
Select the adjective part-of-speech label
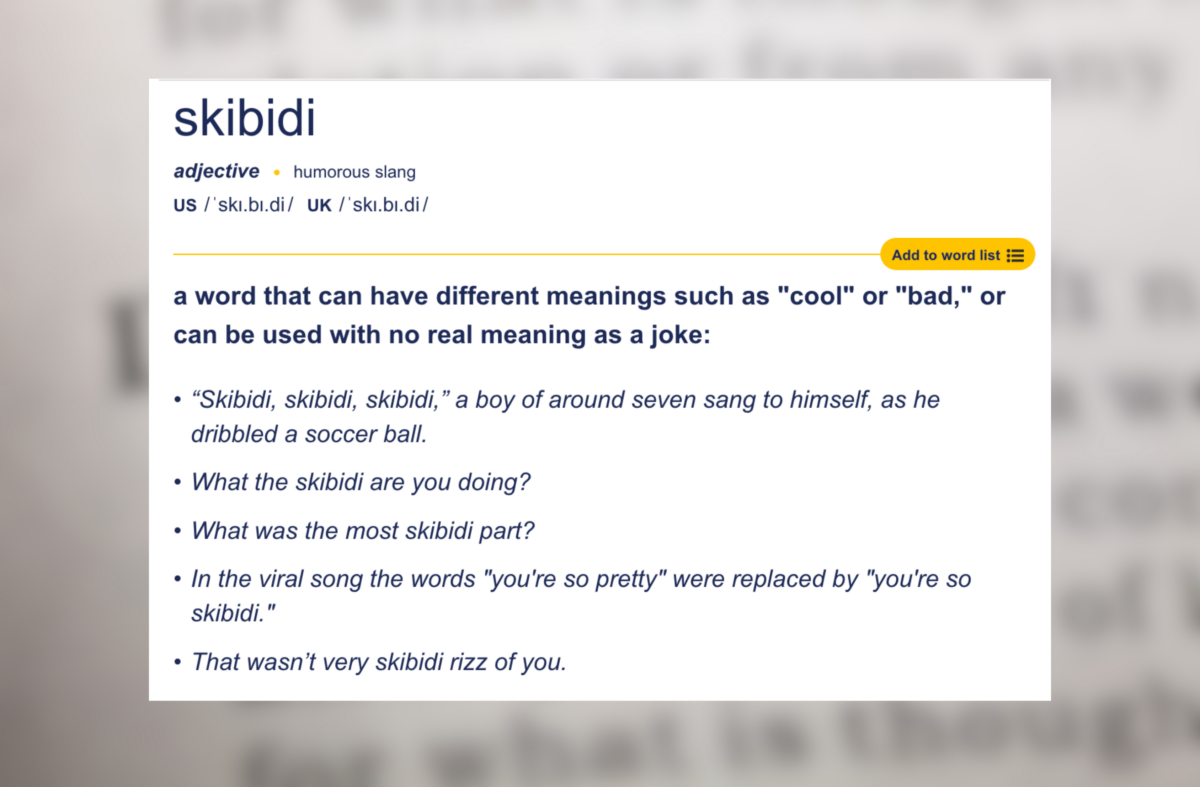216,171
